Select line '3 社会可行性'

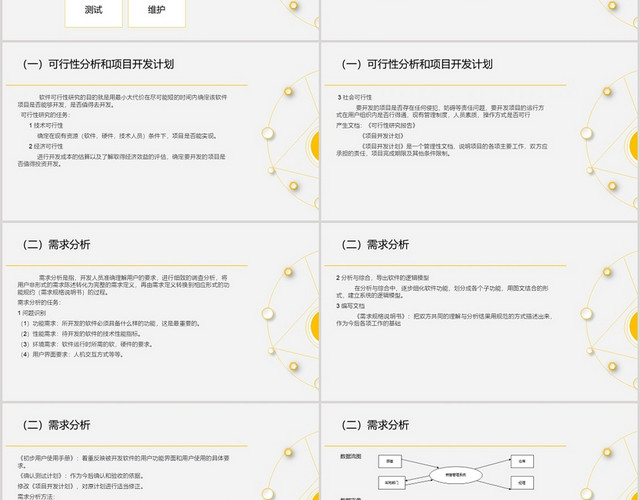(x=355, y=98)
